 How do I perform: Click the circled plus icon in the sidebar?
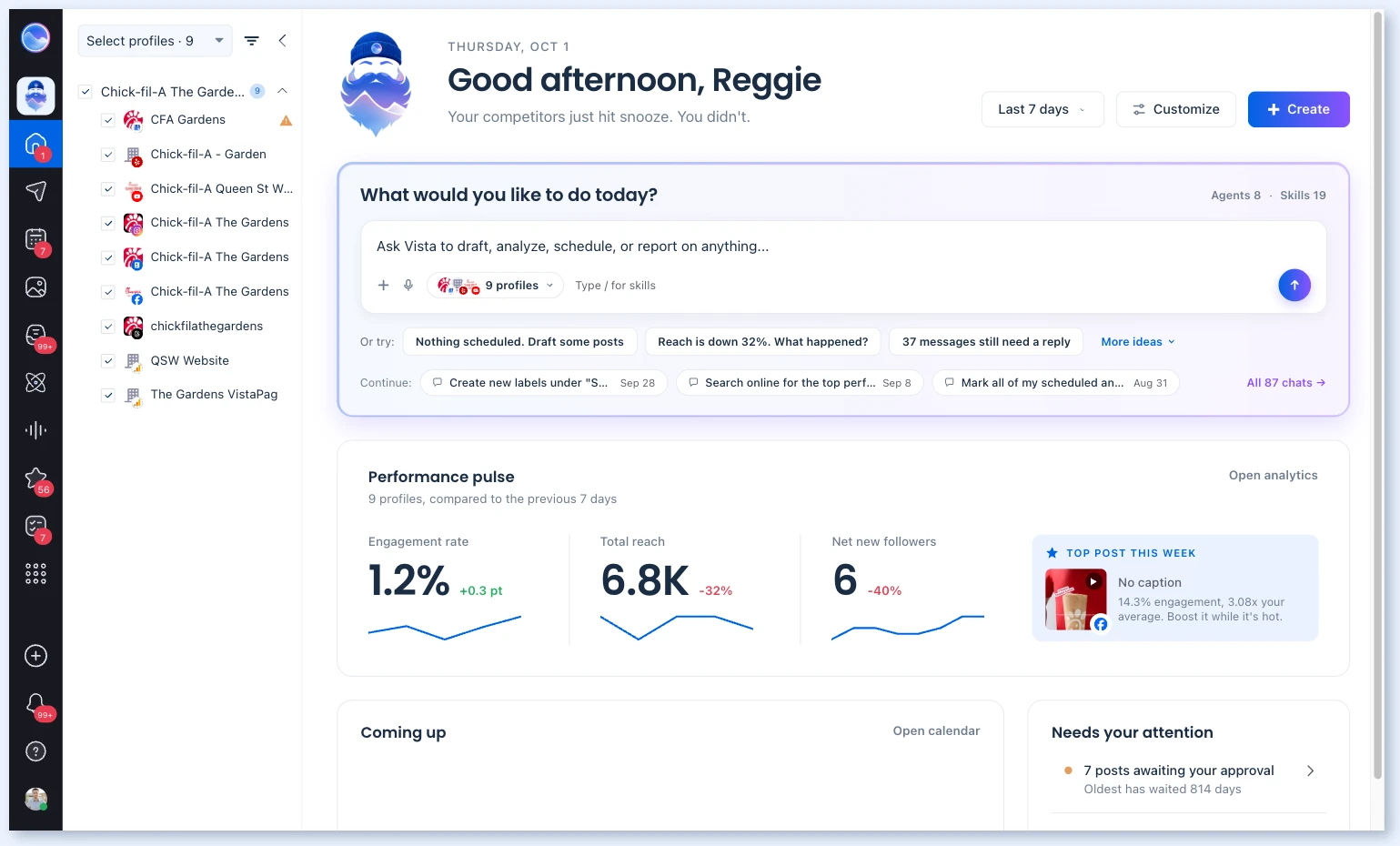(35, 656)
